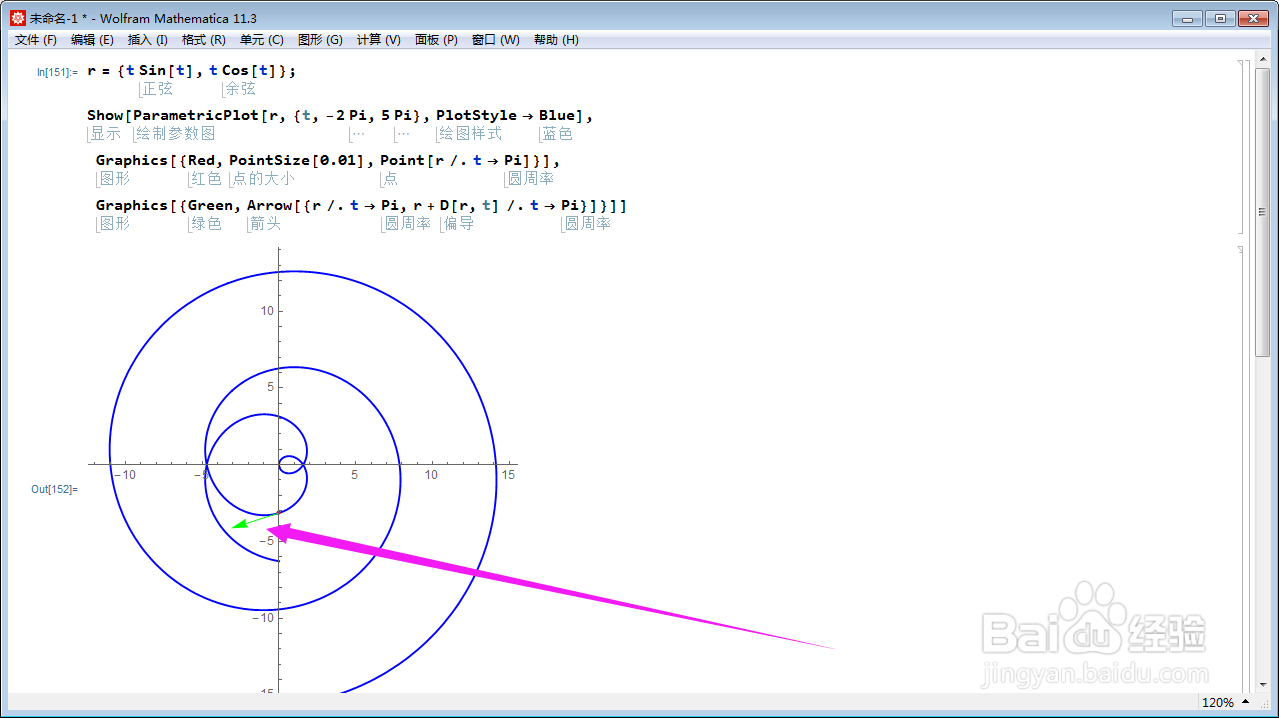Open the 计算 (V) menu
The height and width of the screenshot is (718, 1279).
(x=378, y=40)
